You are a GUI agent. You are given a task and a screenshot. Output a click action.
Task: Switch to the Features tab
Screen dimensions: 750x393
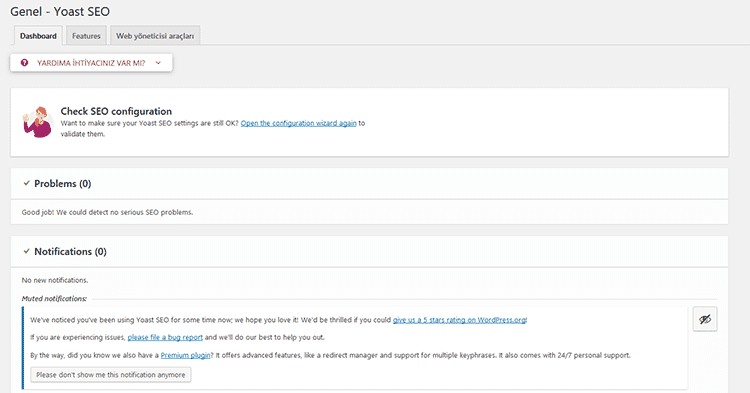pos(86,36)
